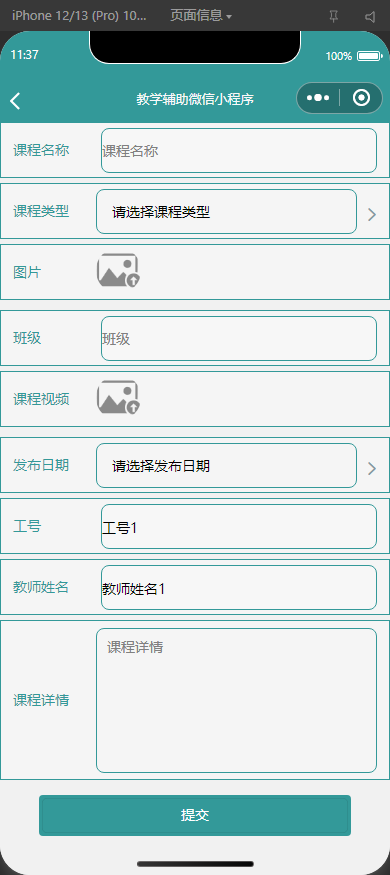Select the 请选择课程类型 picker
This screenshot has height=875, width=390.
[227, 211]
